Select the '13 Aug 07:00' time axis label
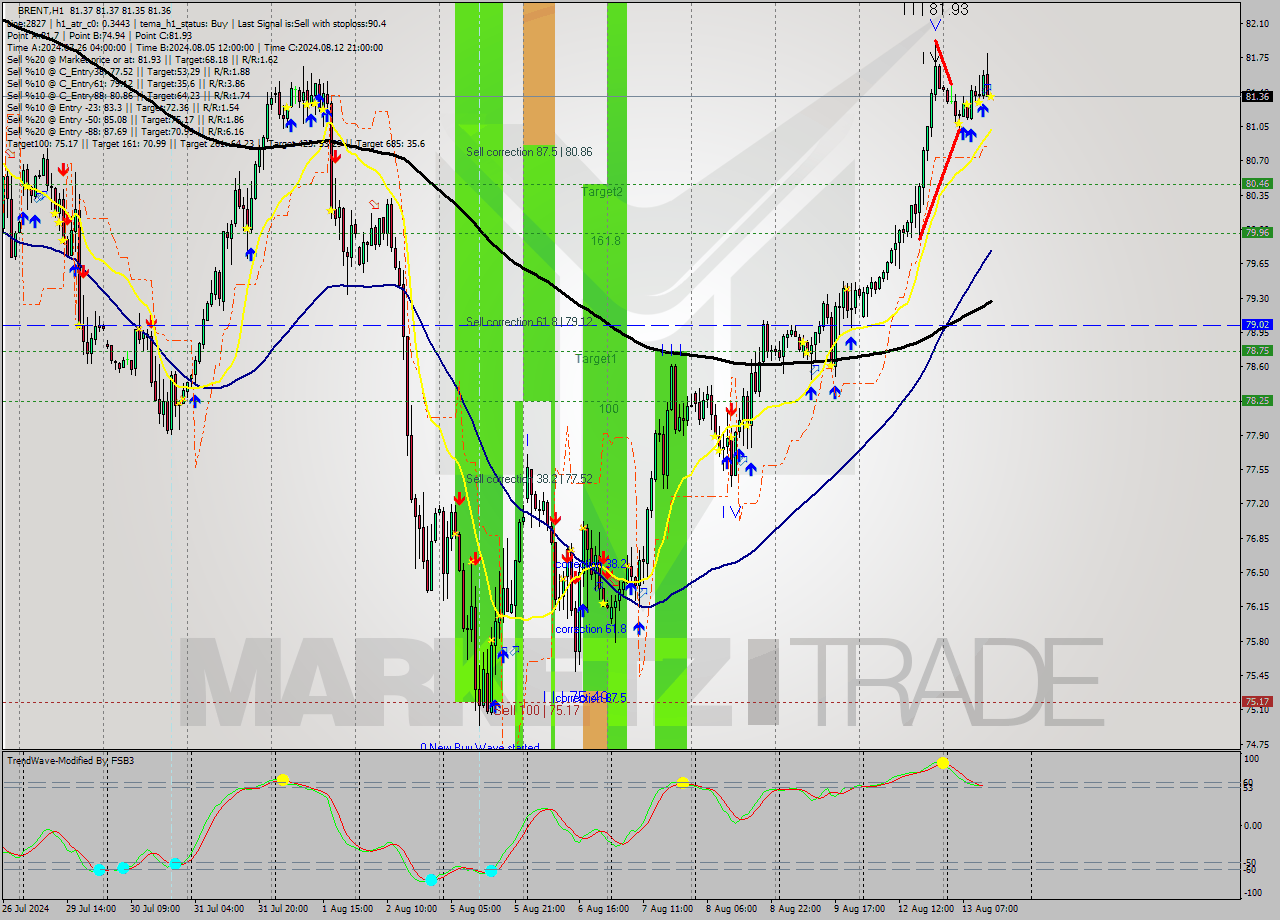Viewport: 1280px width, 920px height. [x=990, y=908]
